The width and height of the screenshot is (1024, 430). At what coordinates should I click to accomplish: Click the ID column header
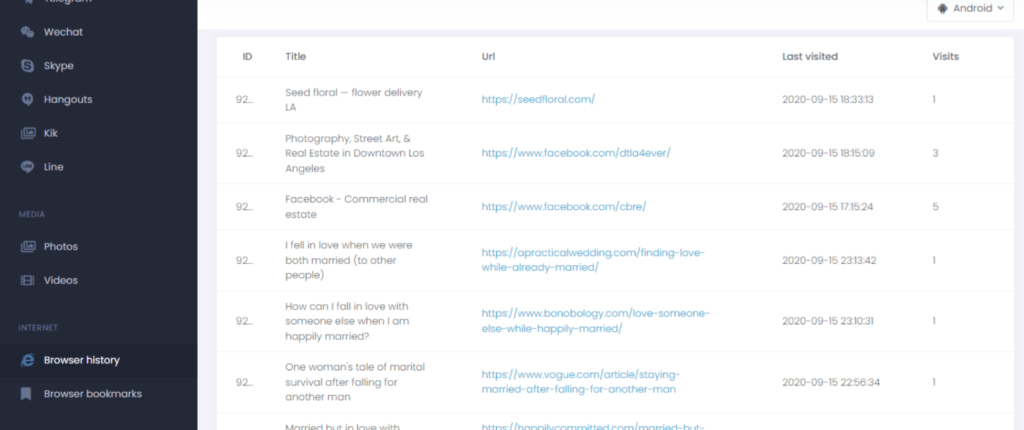(248, 57)
